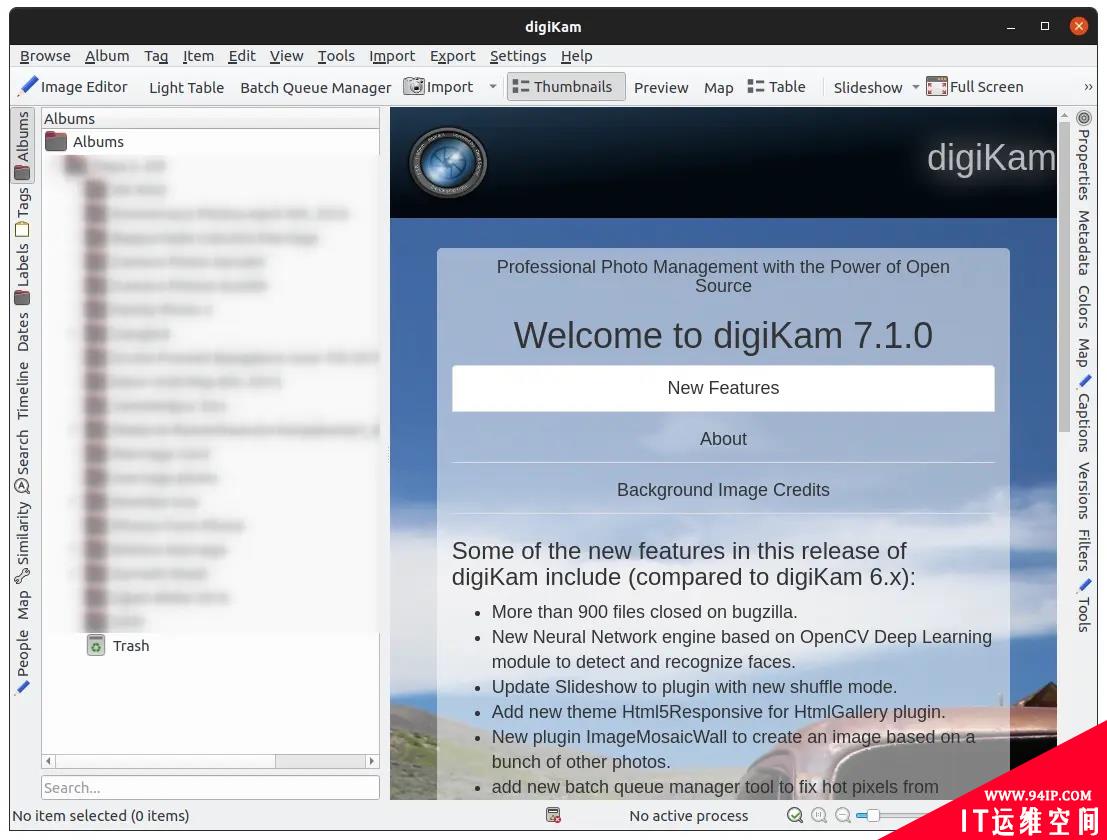Open the Labels left sidebar tab
This screenshot has height=840, width=1107.
[x=23, y=273]
